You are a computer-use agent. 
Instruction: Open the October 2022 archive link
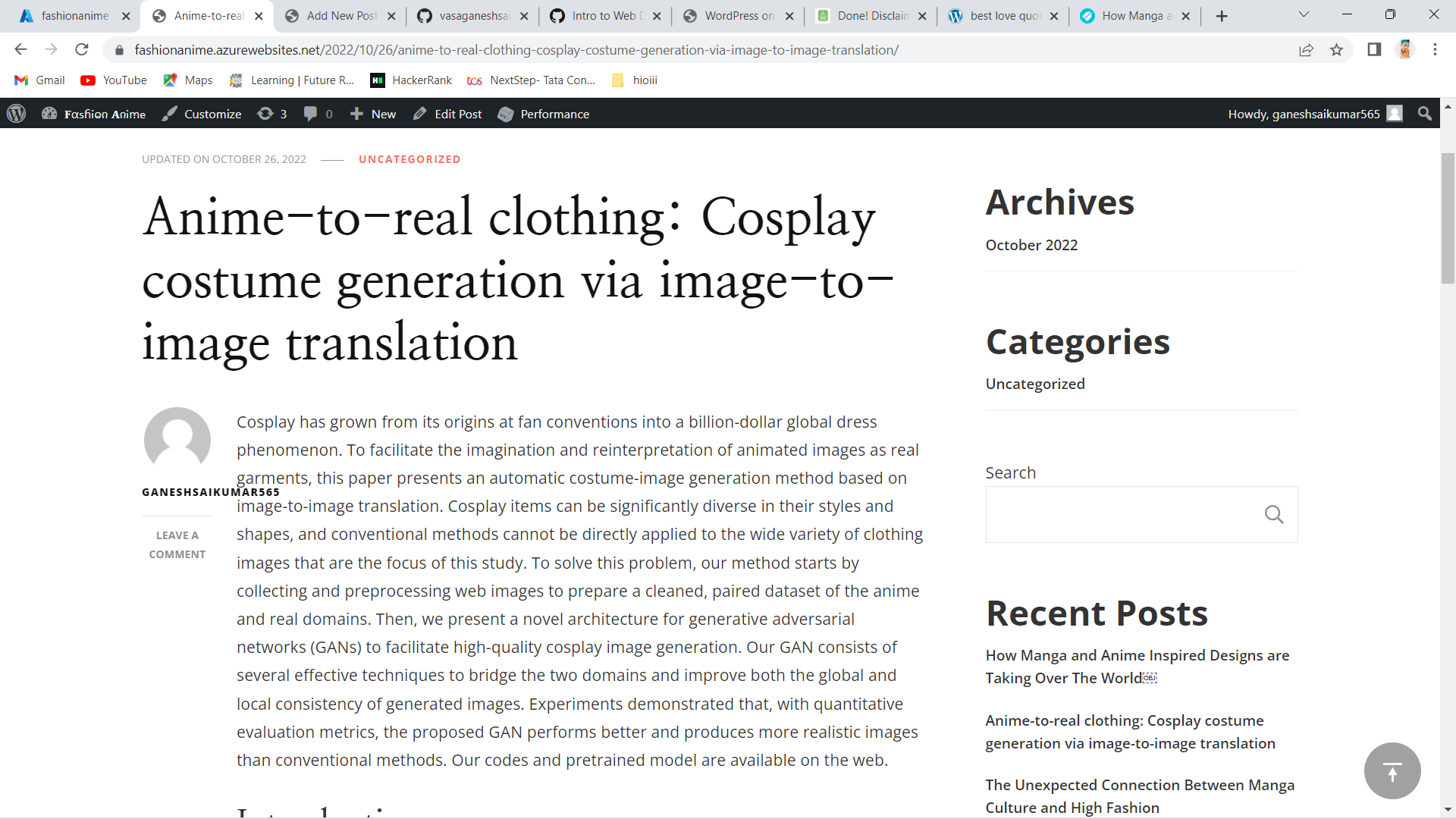point(1031,244)
